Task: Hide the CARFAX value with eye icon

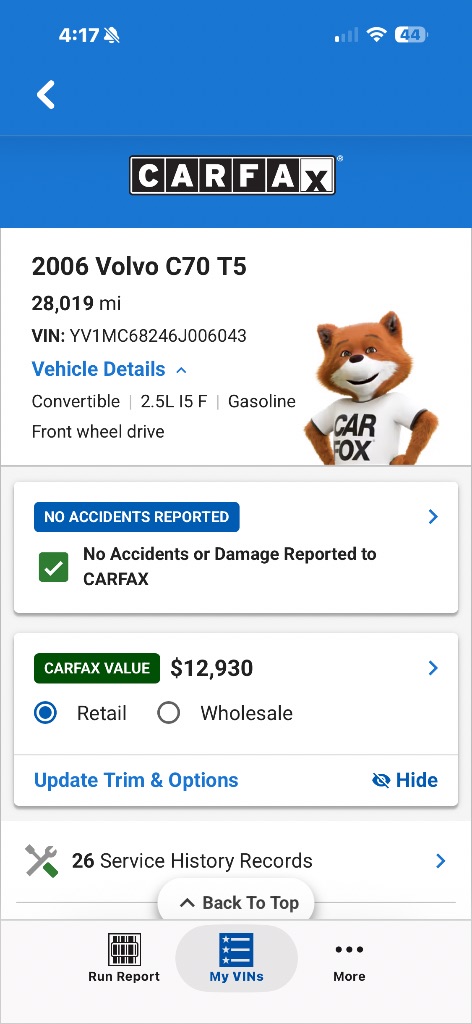Action: point(404,780)
